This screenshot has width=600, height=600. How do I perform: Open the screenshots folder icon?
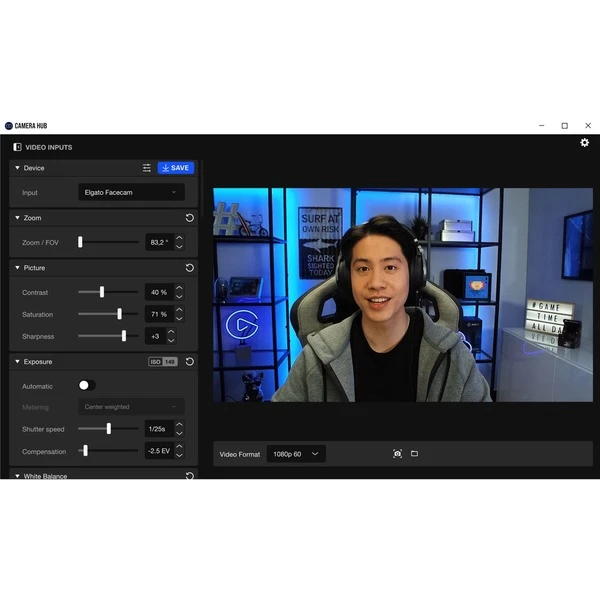pos(414,454)
